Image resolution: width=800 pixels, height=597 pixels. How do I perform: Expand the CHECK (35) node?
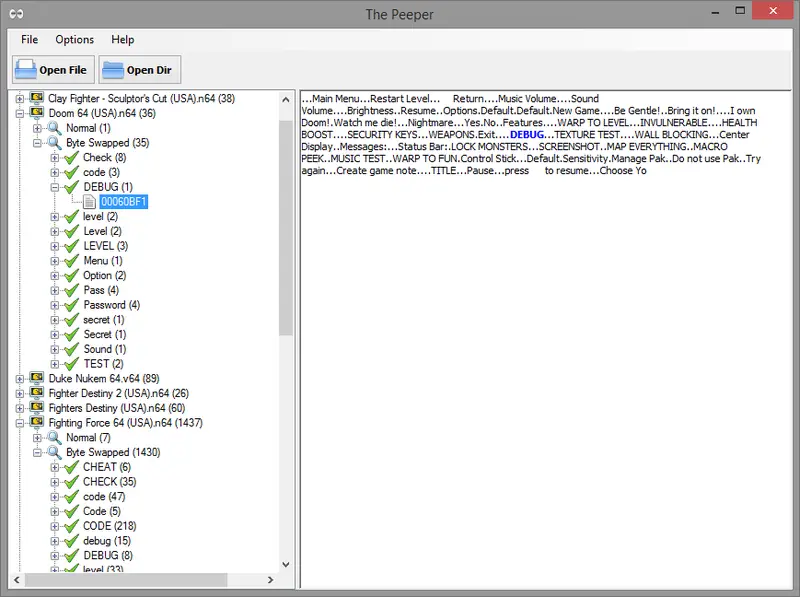pyautogui.click(x=55, y=482)
